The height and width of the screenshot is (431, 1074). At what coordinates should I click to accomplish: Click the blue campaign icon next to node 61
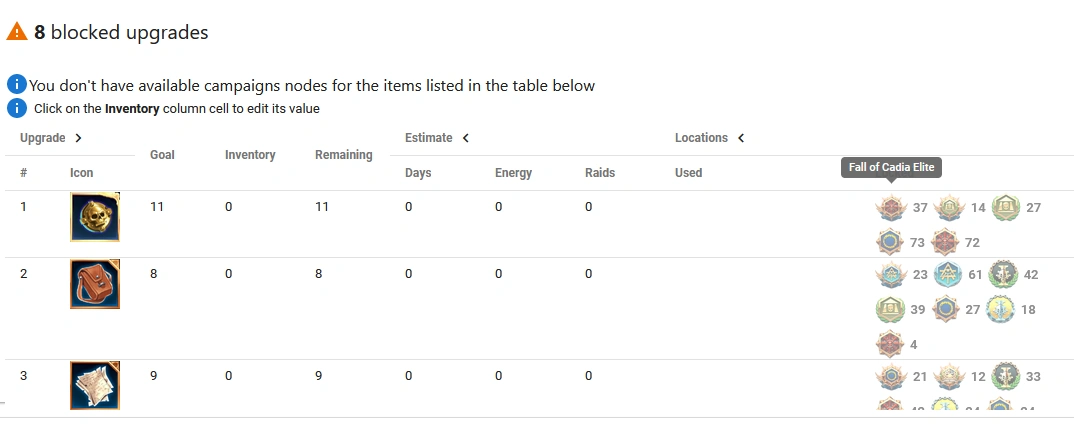tap(947, 275)
